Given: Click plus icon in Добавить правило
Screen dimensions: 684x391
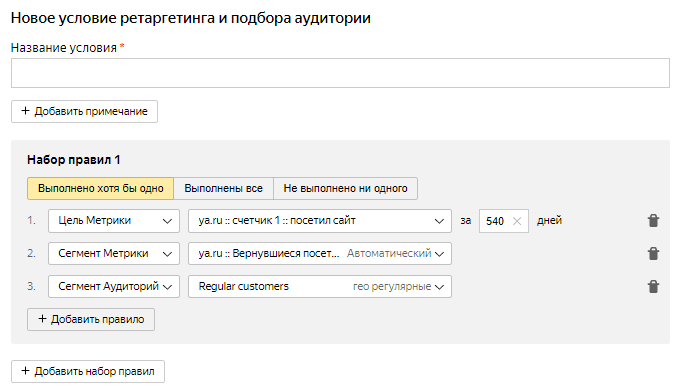Looking at the screenshot, I should (42, 319).
